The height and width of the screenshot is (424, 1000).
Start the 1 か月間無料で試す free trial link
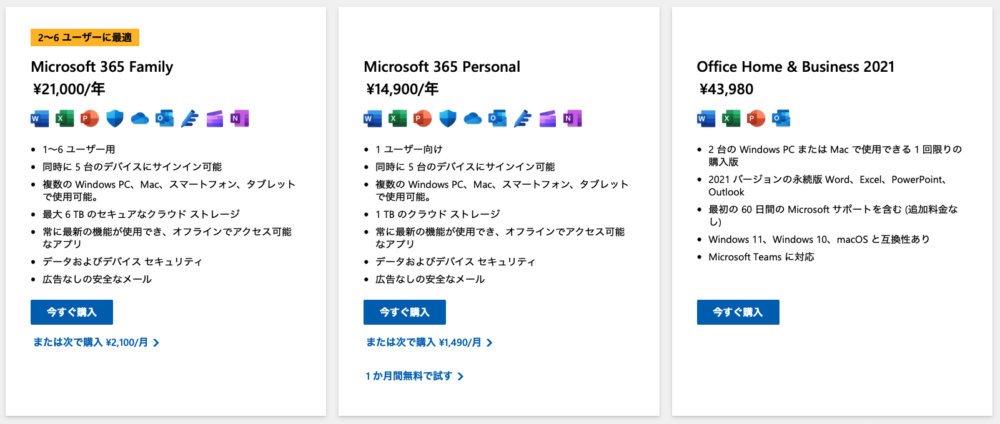tap(414, 376)
